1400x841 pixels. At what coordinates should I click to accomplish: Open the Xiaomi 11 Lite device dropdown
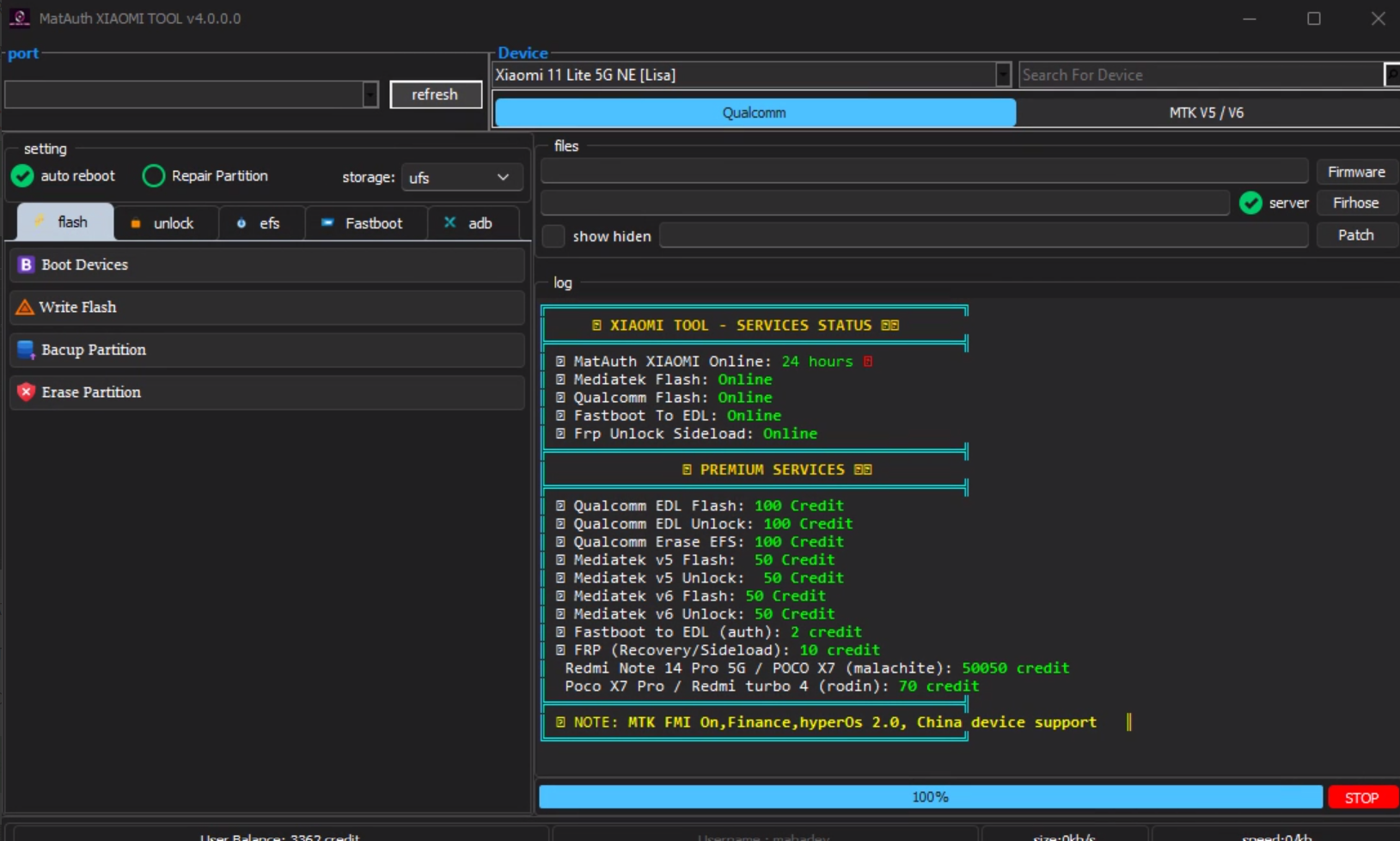[1003, 75]
